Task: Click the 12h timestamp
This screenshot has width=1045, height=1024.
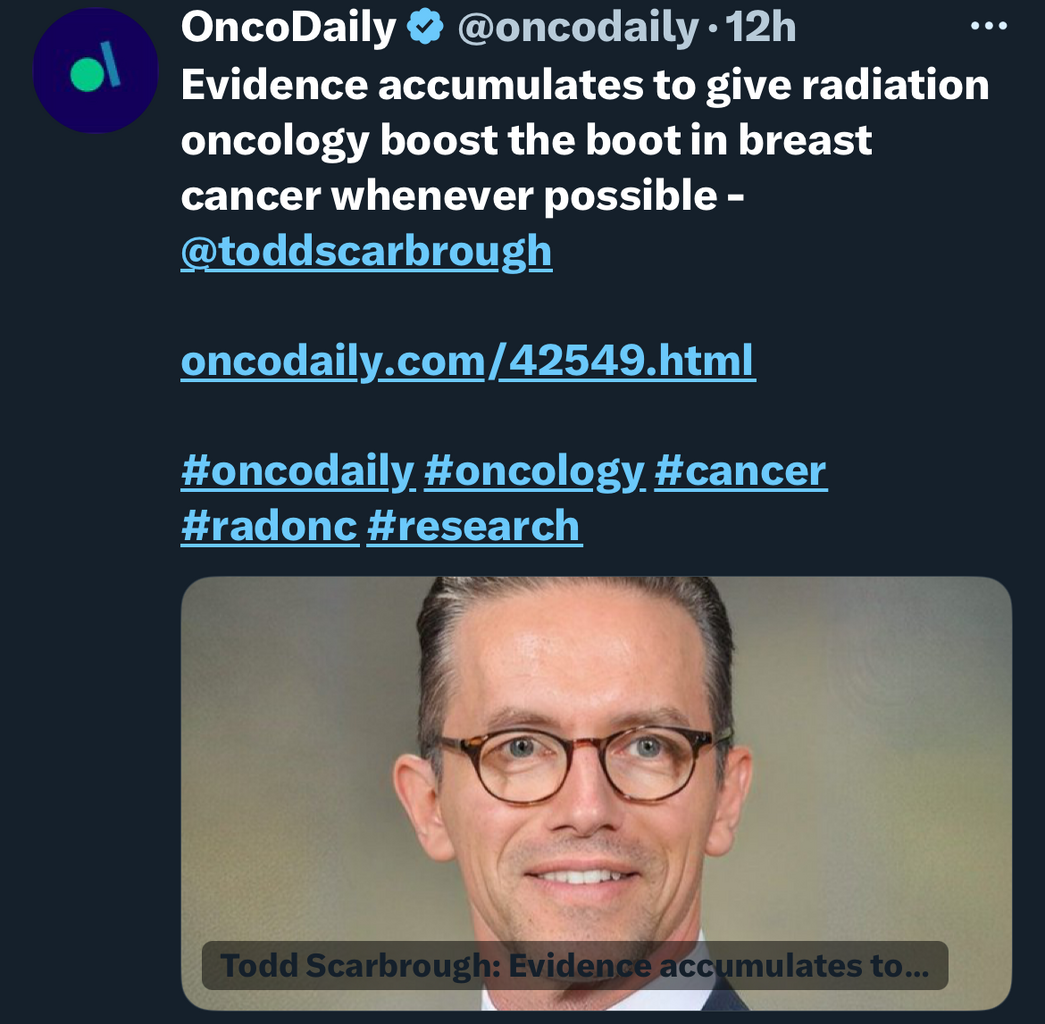Action: point(761,29)
